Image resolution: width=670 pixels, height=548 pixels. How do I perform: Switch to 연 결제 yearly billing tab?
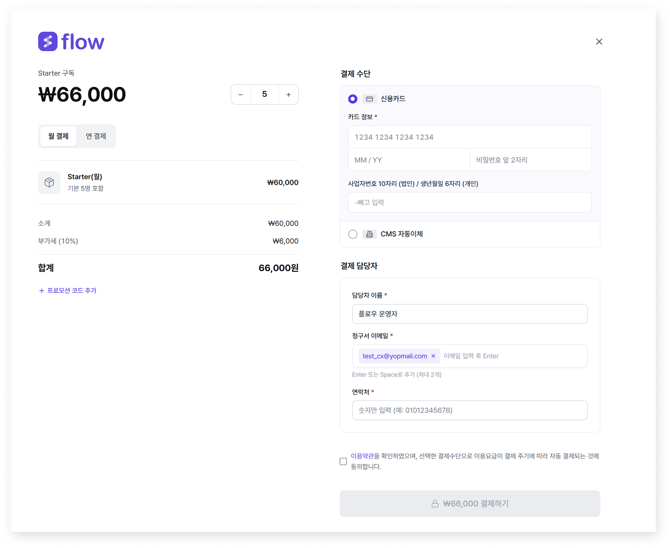96,136
